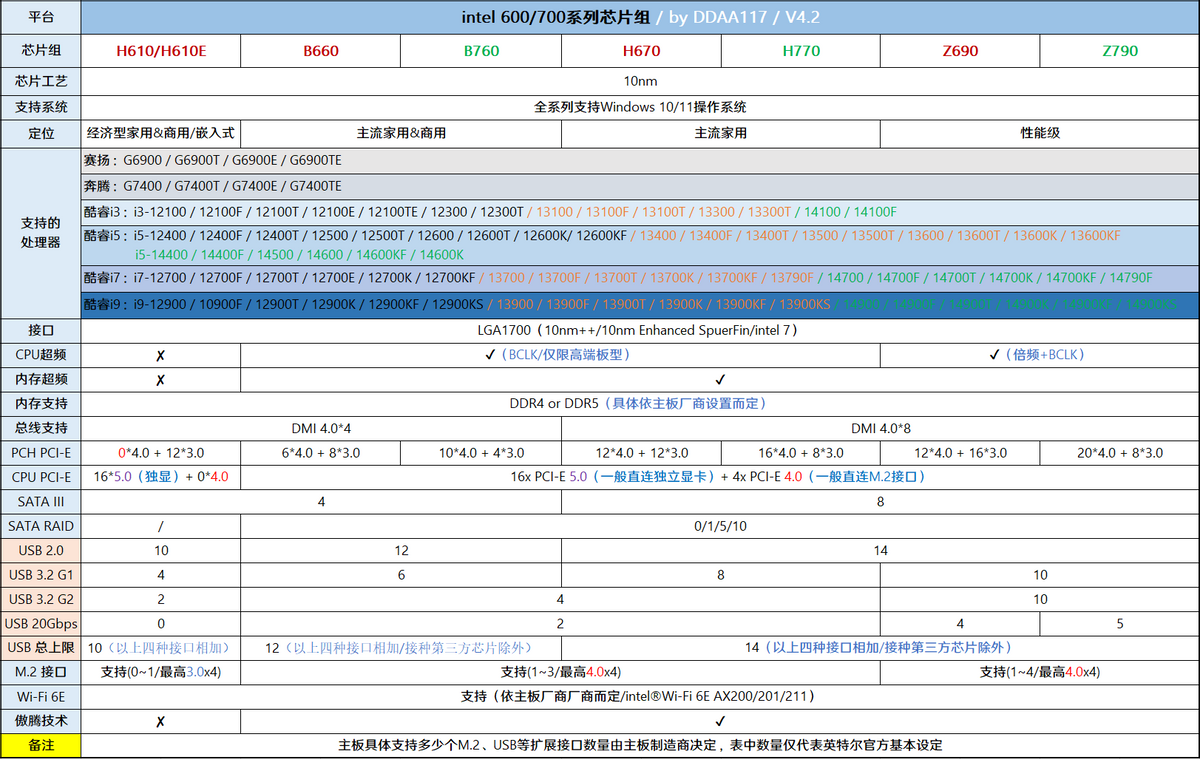Select the "DMI 4.0*8" cell
The width and height of the screenshot is (1200, 759).
click(x=880, y=428)
